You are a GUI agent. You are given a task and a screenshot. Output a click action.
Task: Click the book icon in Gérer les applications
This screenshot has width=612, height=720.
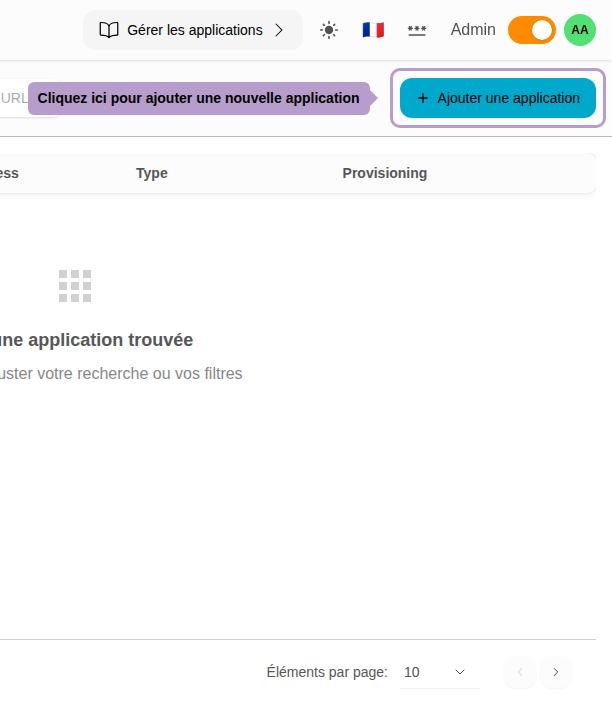pyautogui.click(x=109, y=30)
